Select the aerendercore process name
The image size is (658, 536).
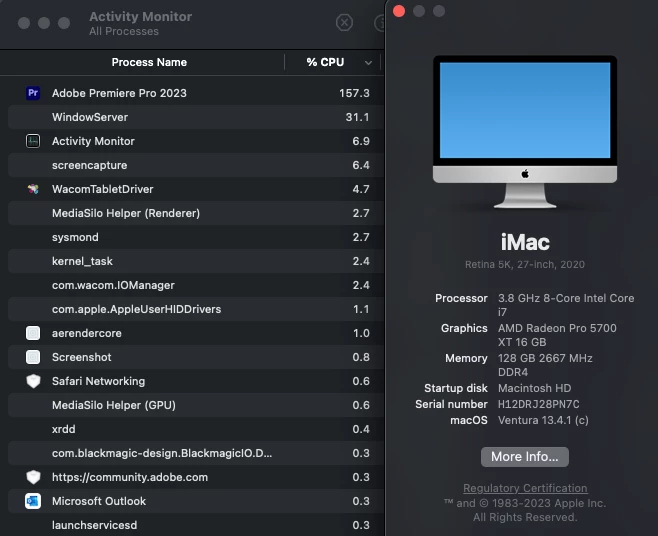(87, 333)
